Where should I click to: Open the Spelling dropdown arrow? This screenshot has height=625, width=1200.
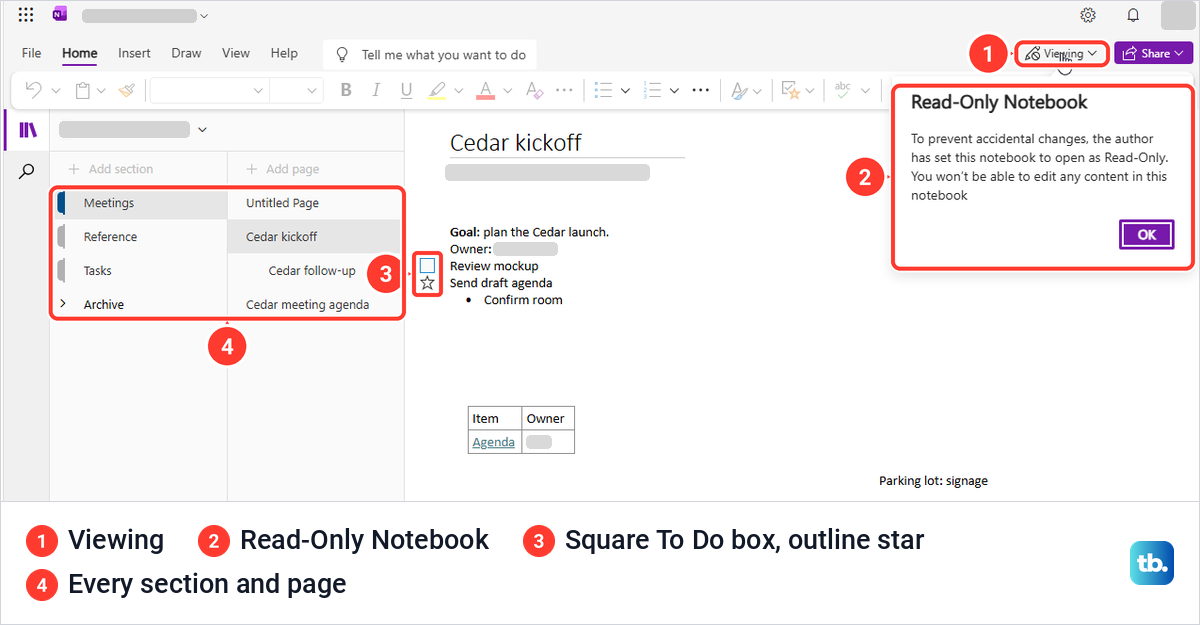tap(863, 91)
